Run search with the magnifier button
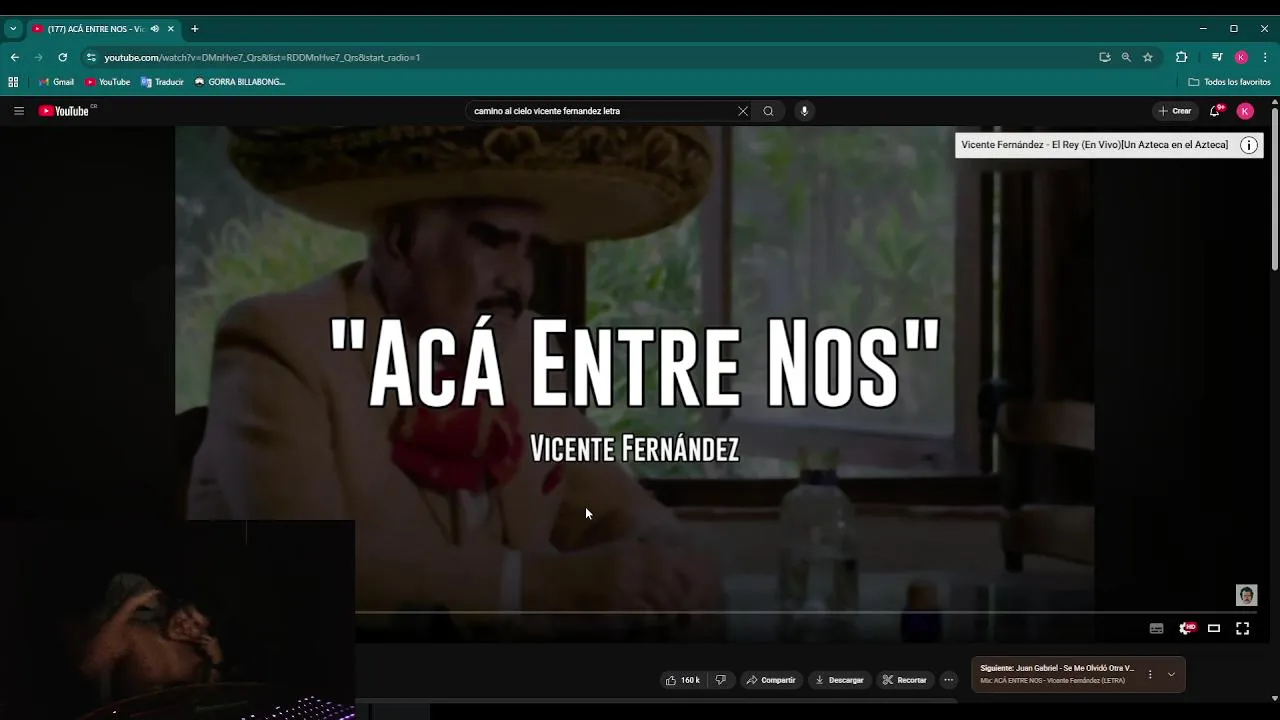 pyautogui.click(x=768, y=111)
